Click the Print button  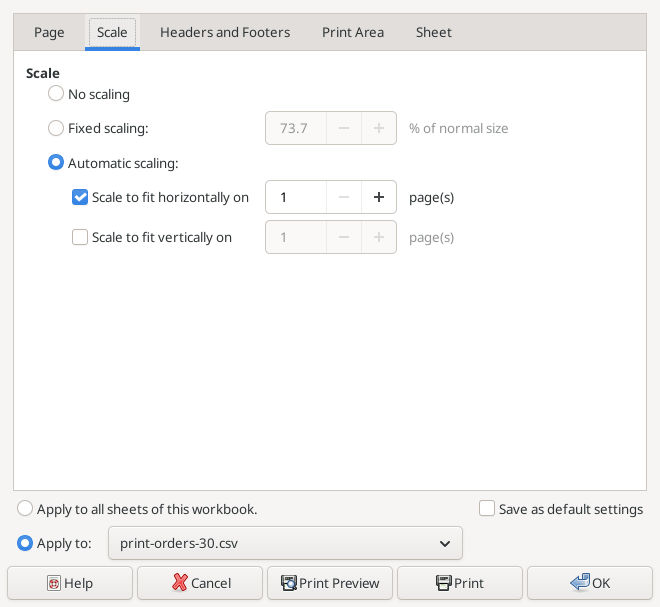[x=460, y=583]
